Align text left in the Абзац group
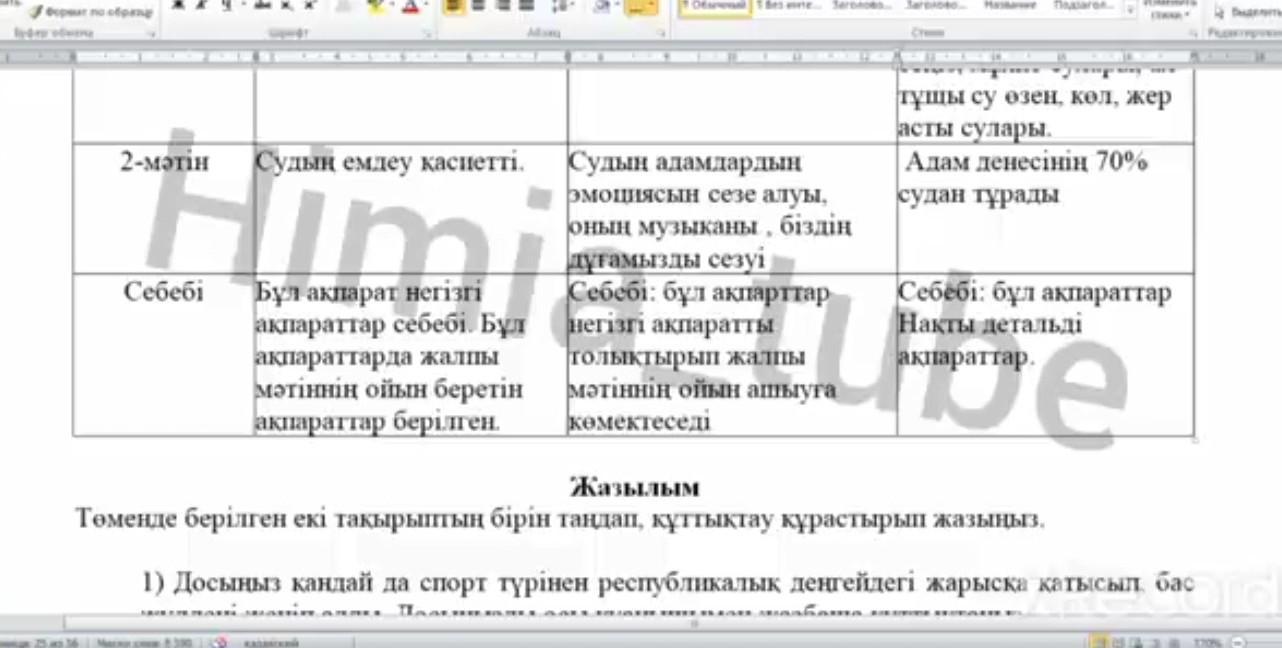Viewport: 1282px width, 648px height. point(453,6)
